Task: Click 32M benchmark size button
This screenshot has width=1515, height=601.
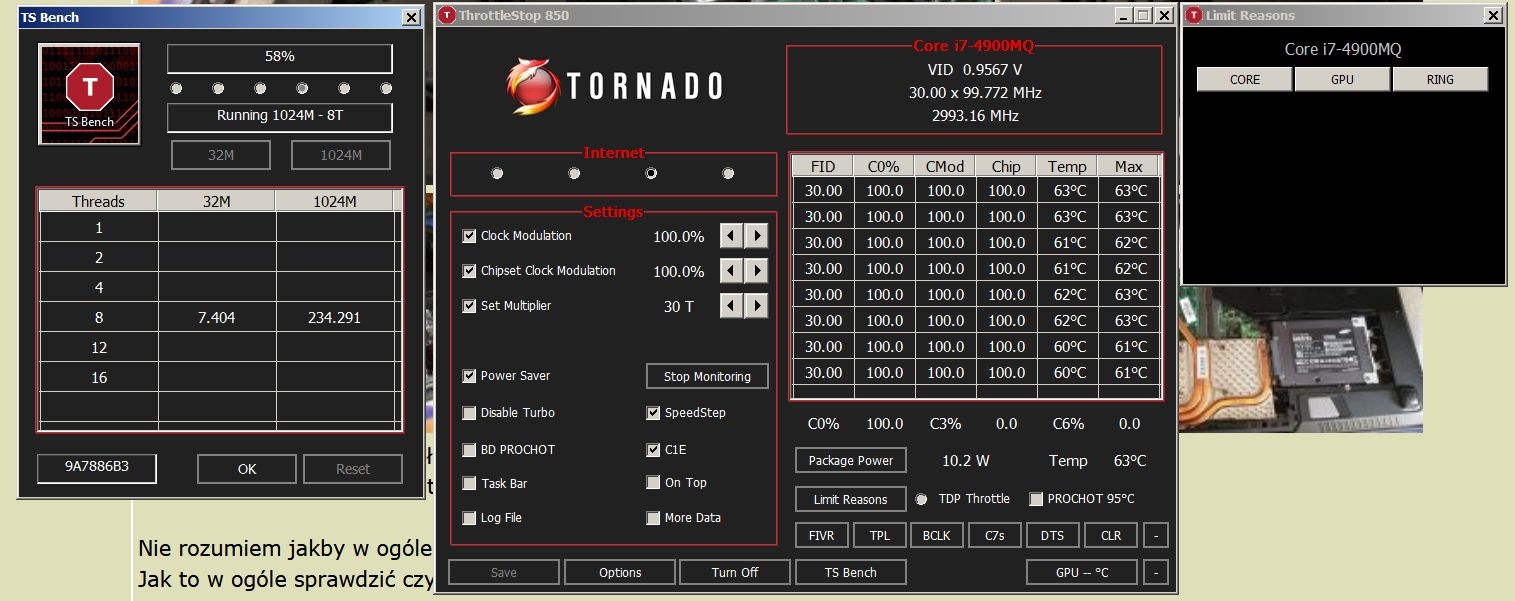Action: (221, 155)
